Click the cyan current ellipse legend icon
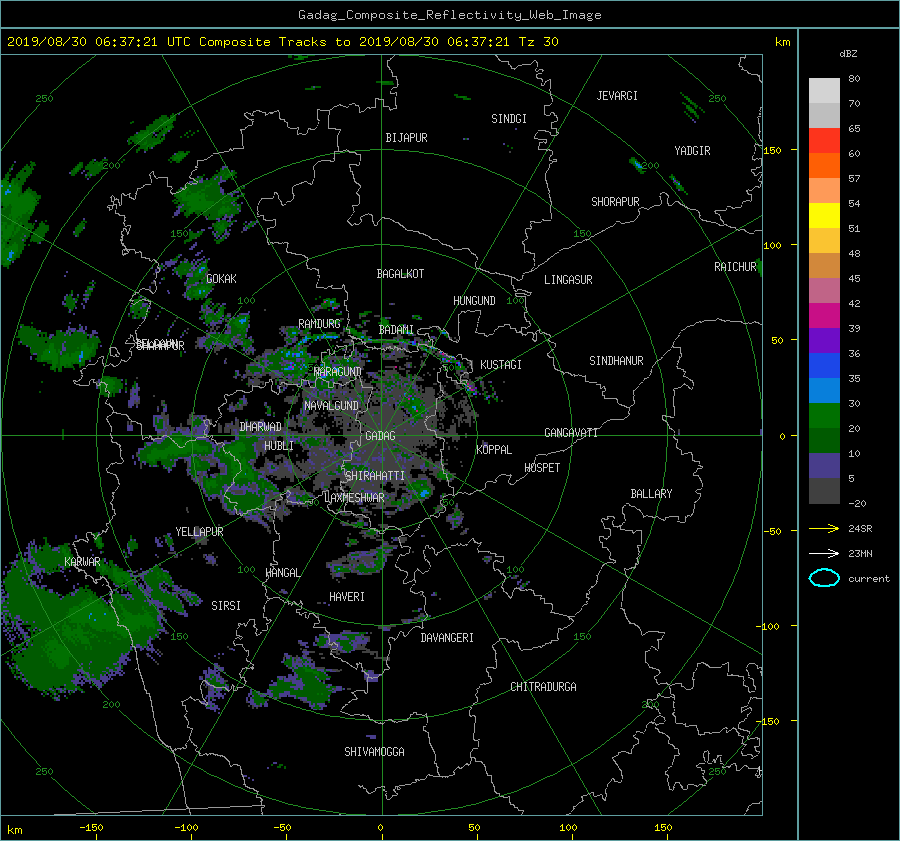The height and width of the screenshot is (841, 900). coord(824,578)
